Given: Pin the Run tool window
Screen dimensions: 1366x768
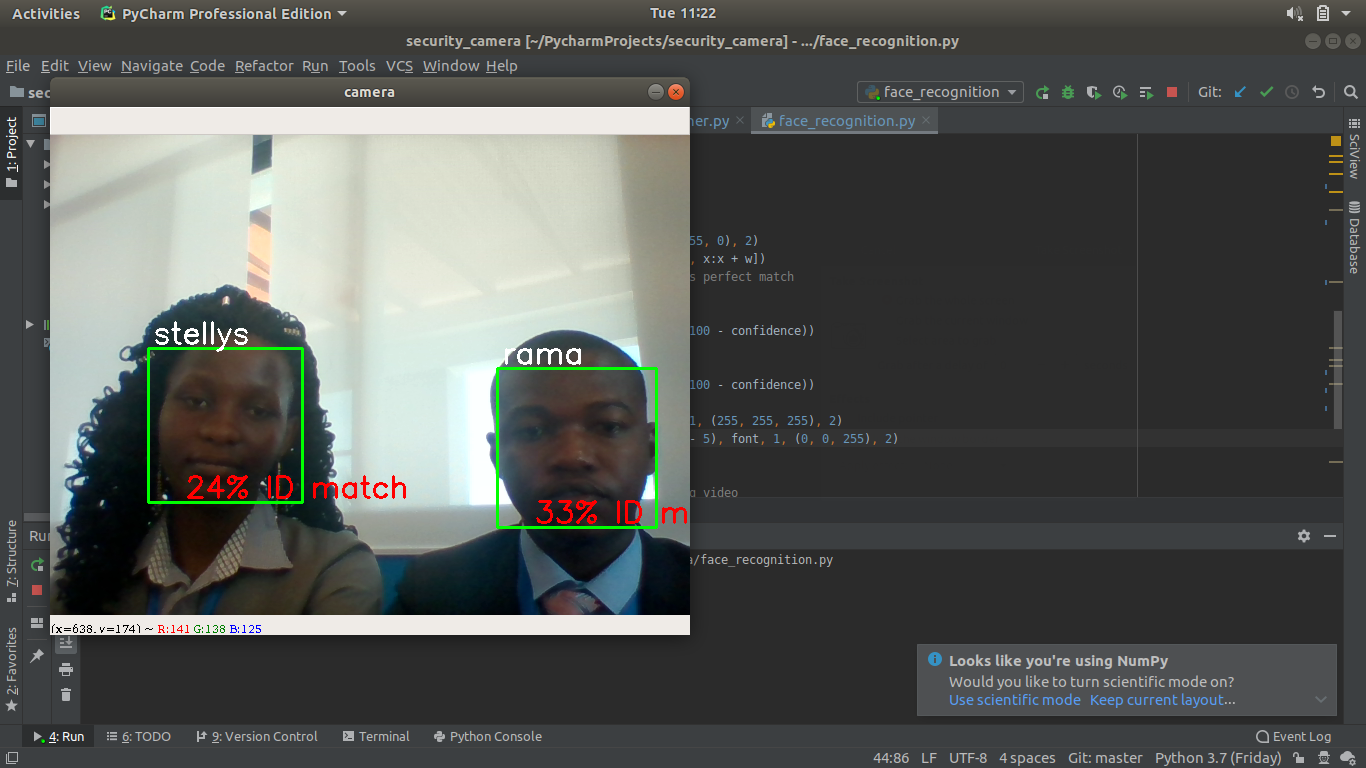Looking at the screenshot, I should coord(37,655).
